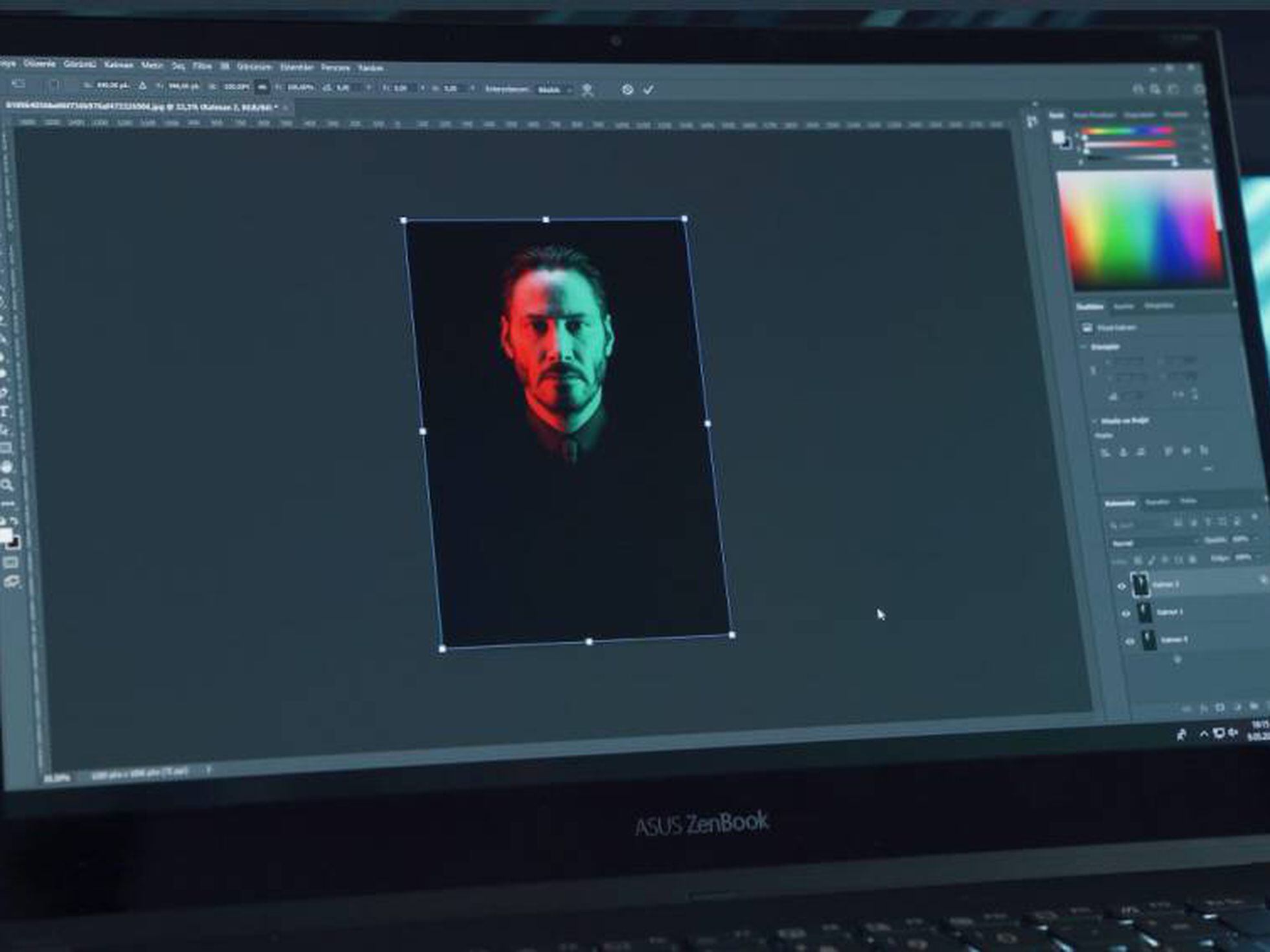This screenshot has width=1270, height=952.
Task: Select the Type tool (T)
Action: coord(5,412)
